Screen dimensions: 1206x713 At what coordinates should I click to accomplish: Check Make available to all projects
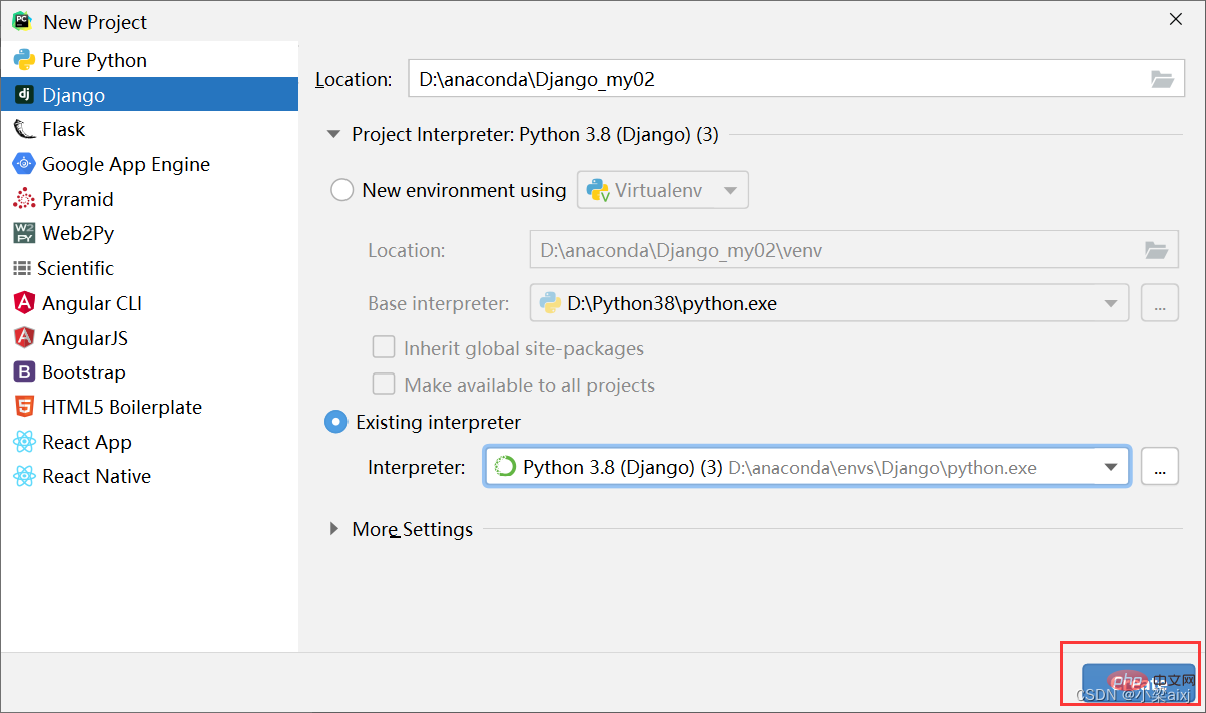(384, 385)
